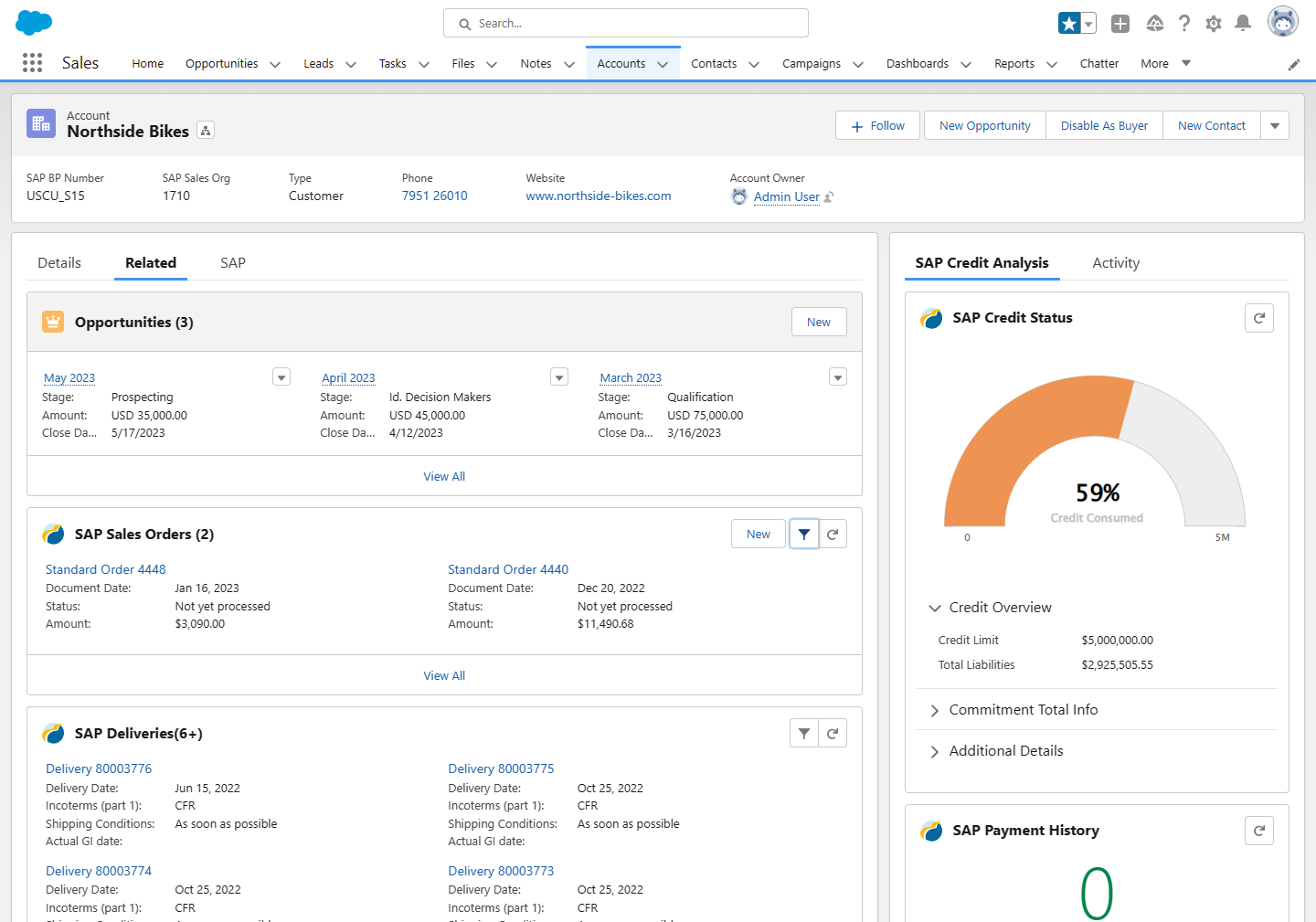Click the change owner icon beside Admin User
Viewport: 1316px width, 922px height.
[x=829, y=197]
